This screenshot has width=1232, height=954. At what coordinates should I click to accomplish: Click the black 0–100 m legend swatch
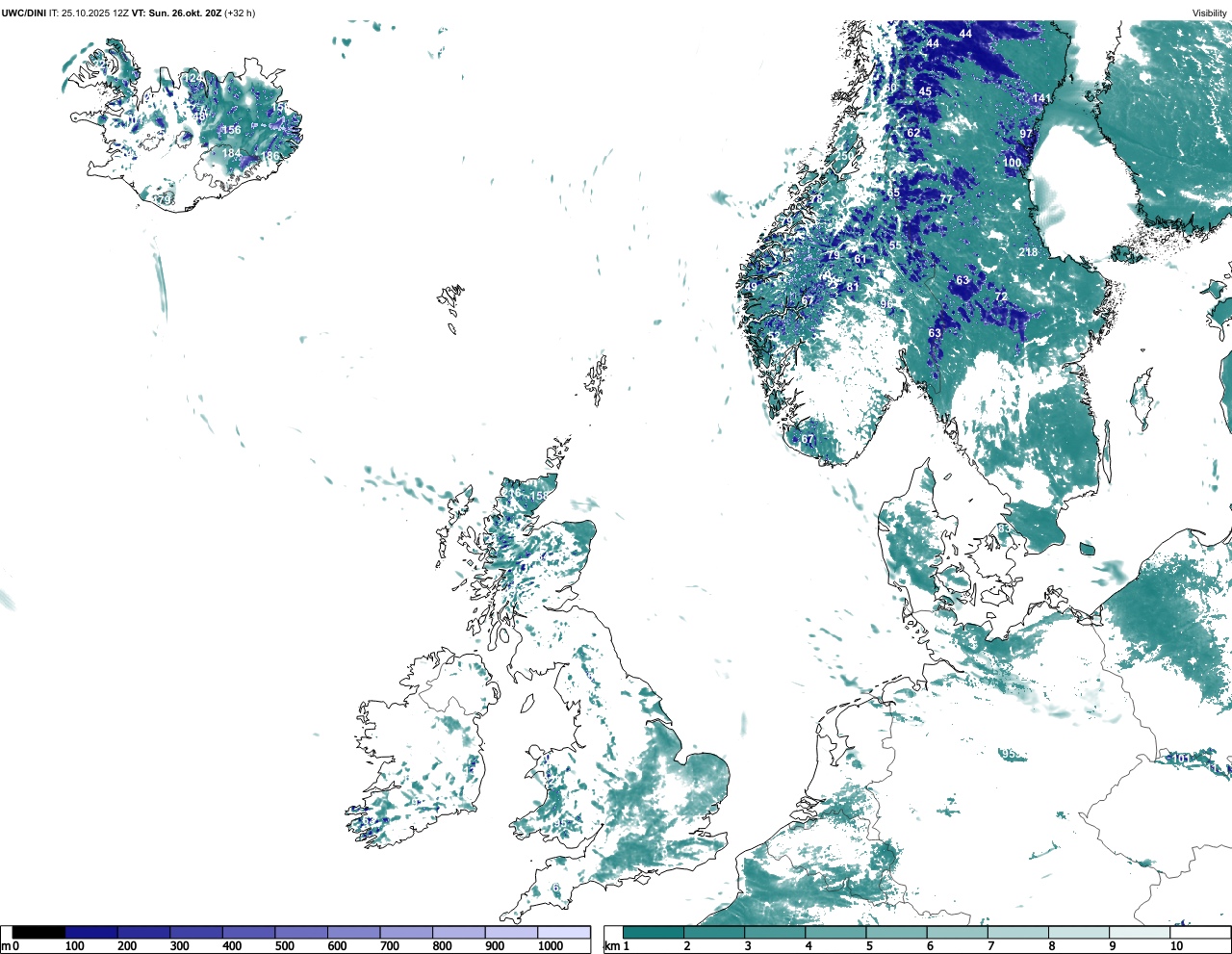pos(38,932)
